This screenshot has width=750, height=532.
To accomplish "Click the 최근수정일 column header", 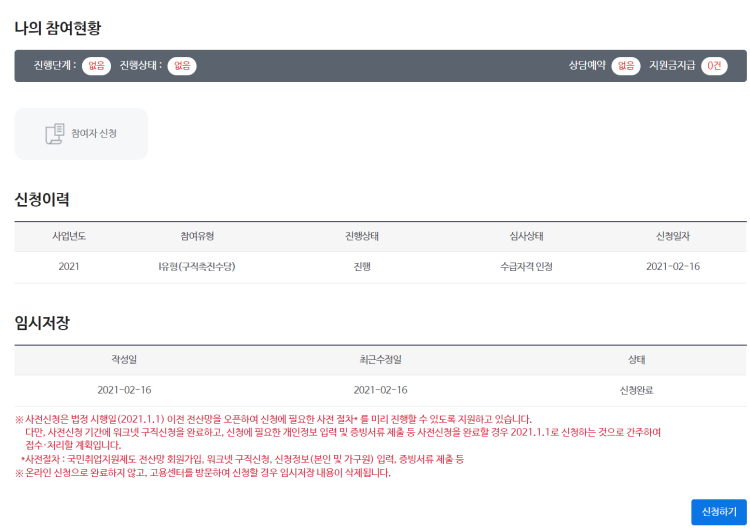I will (x=381, y=360).
